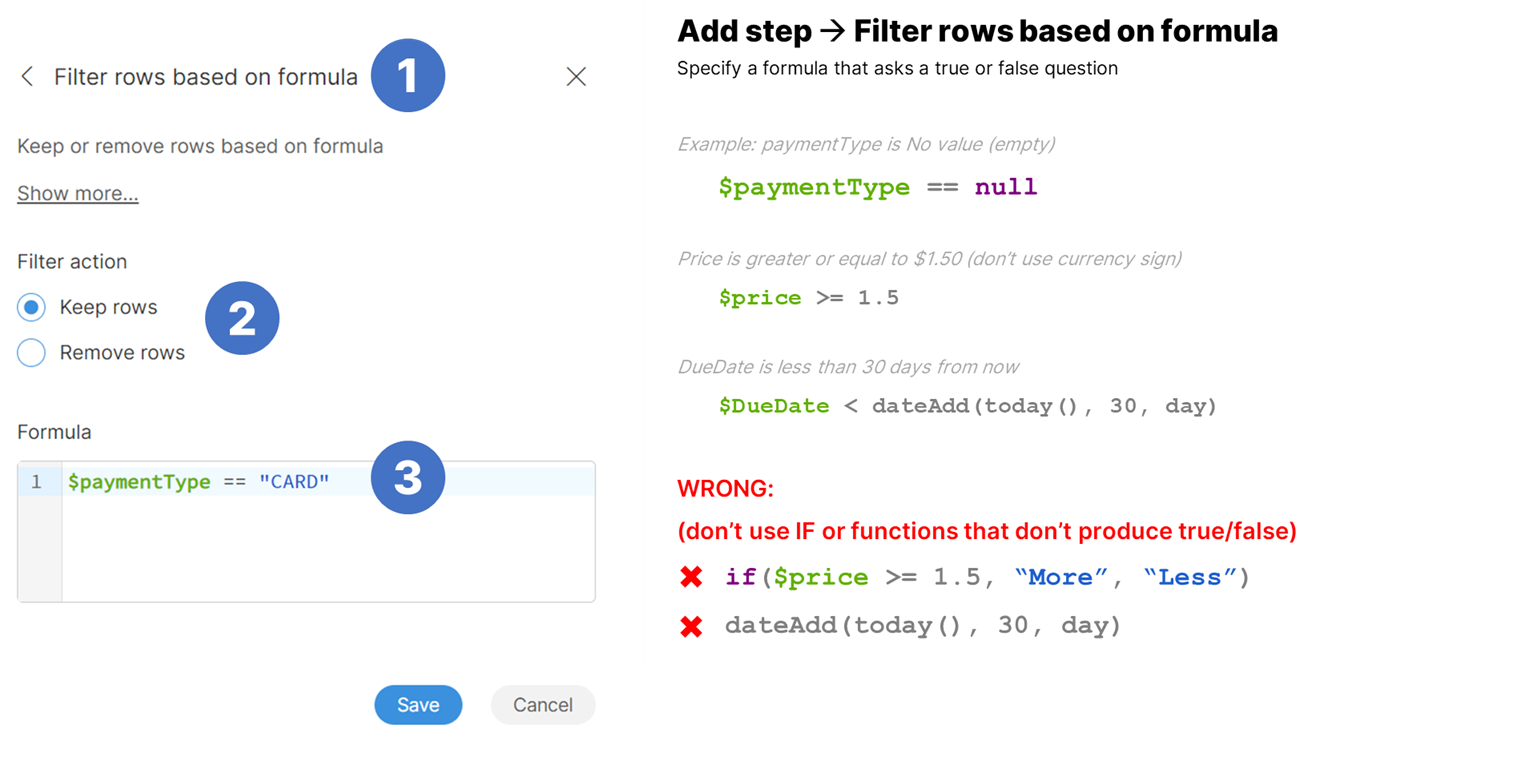Viewport: 1521px width, 757px height.
Task: Click the back chevron next to panel title
Action: tap(25, 76)
